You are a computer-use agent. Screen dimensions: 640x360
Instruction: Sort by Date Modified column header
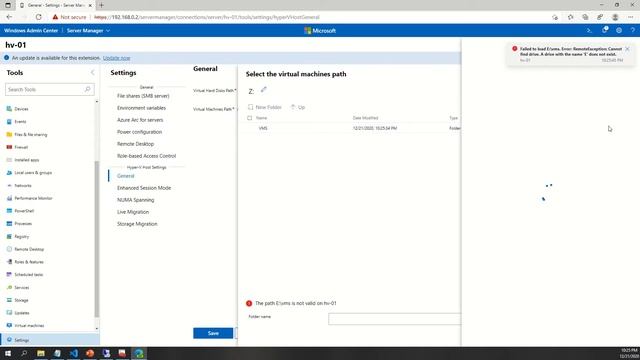tap(365, 118)
